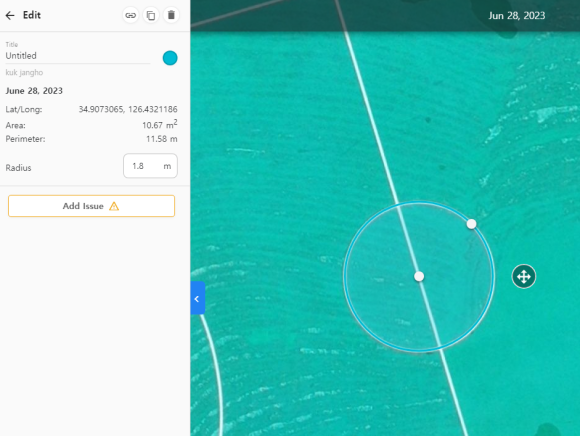Click the Lat/Long coordinates value

coord(128,109)
